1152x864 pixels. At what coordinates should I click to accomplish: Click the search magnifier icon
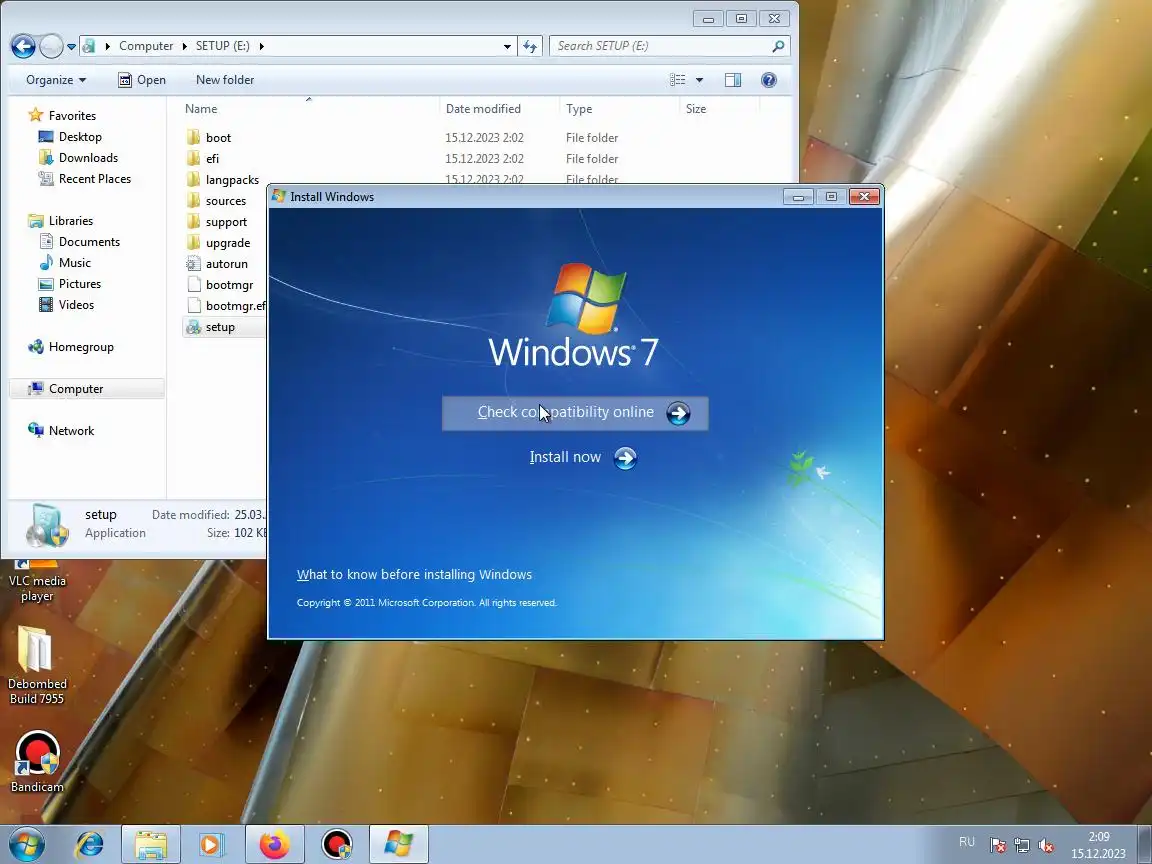tap(778, 46)
